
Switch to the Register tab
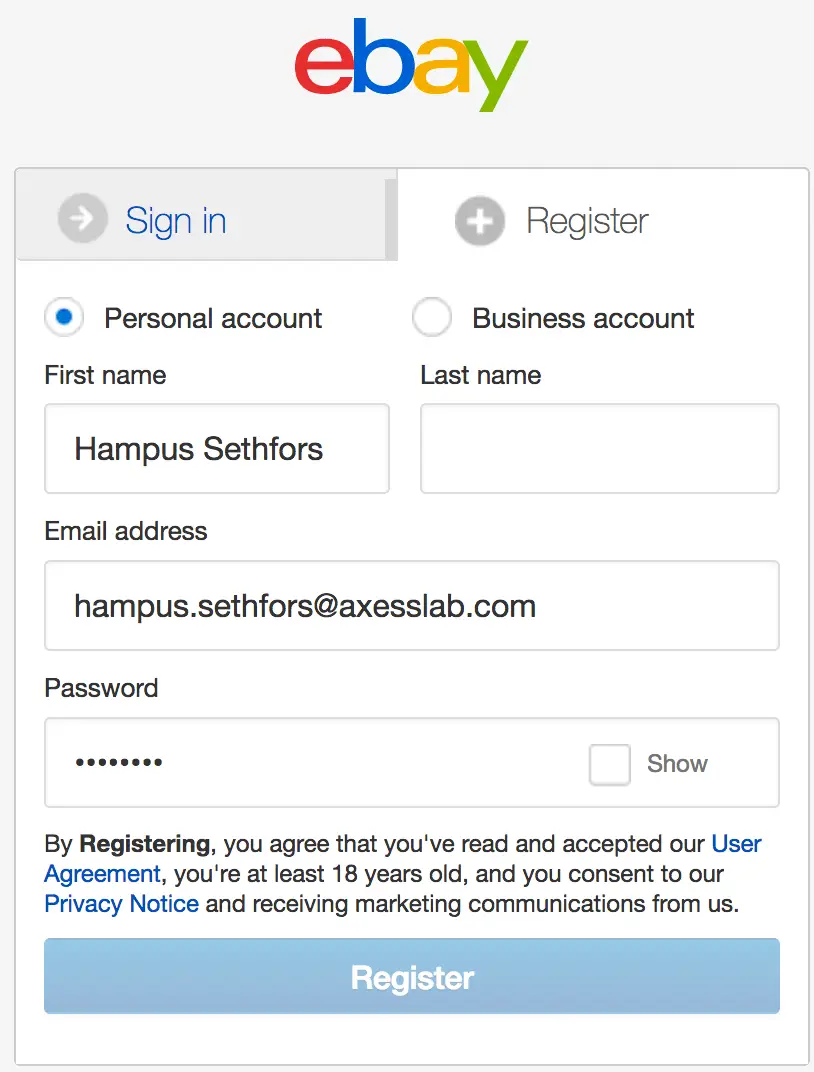coord(602,215)
